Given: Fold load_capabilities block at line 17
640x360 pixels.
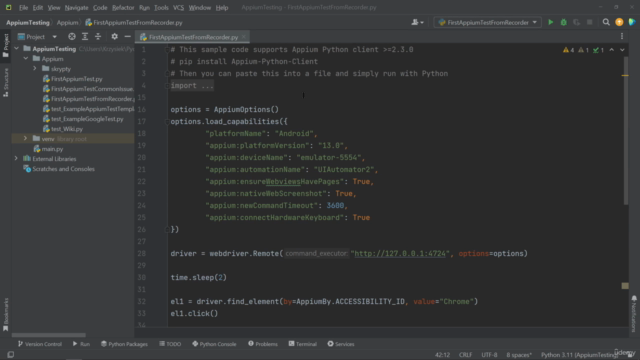Looking at the screenshot, I should [167, 122].
